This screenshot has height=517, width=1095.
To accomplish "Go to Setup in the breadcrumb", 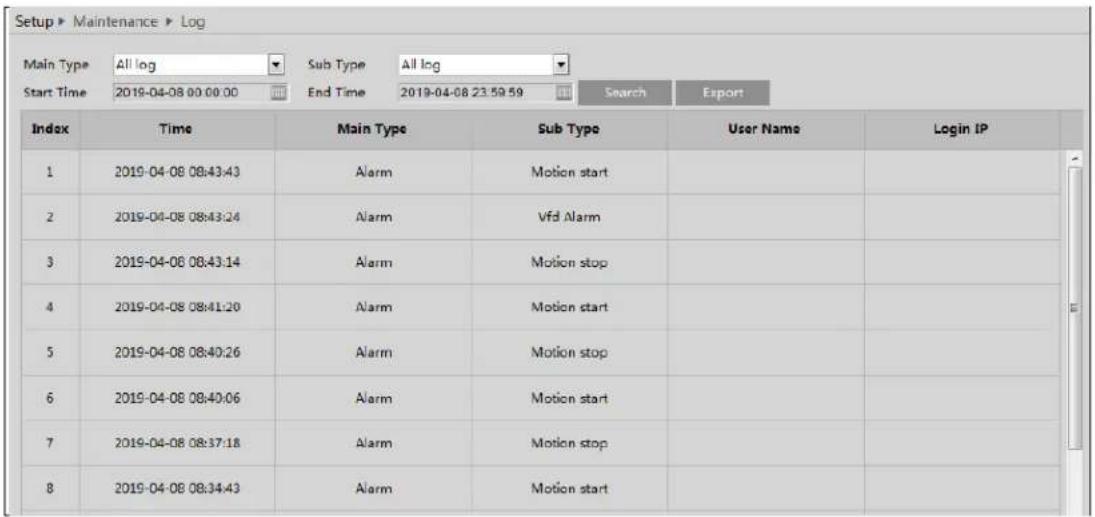I will click(x=35, y=22).
